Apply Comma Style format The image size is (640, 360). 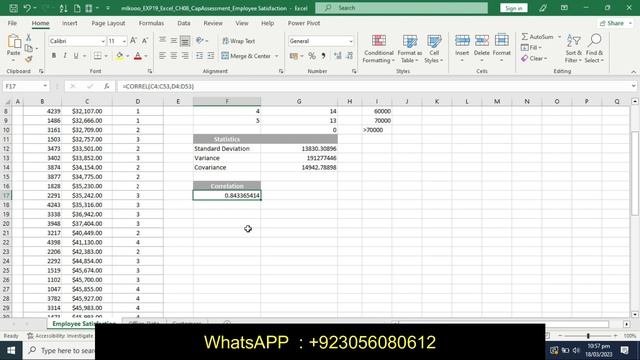pos(323,56)
